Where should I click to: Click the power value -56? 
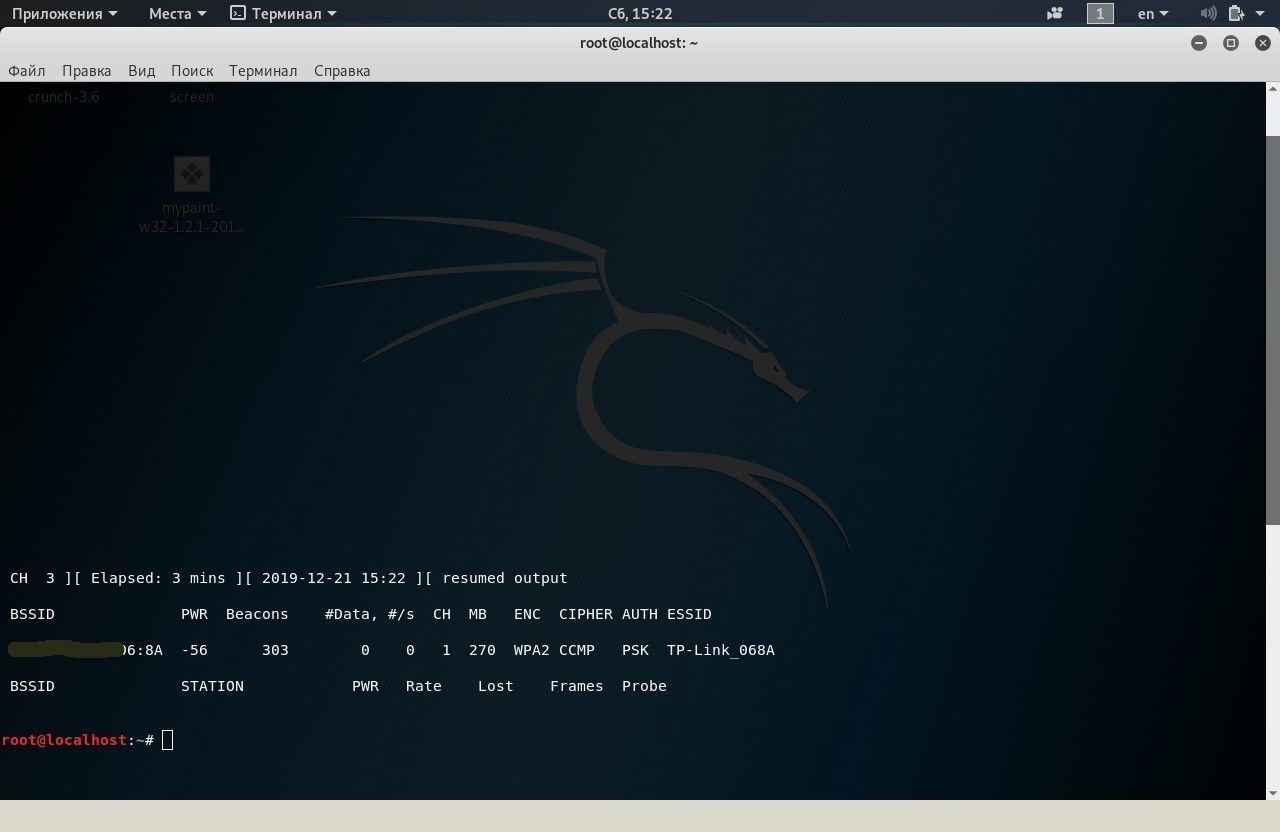[x=195, y=650]
